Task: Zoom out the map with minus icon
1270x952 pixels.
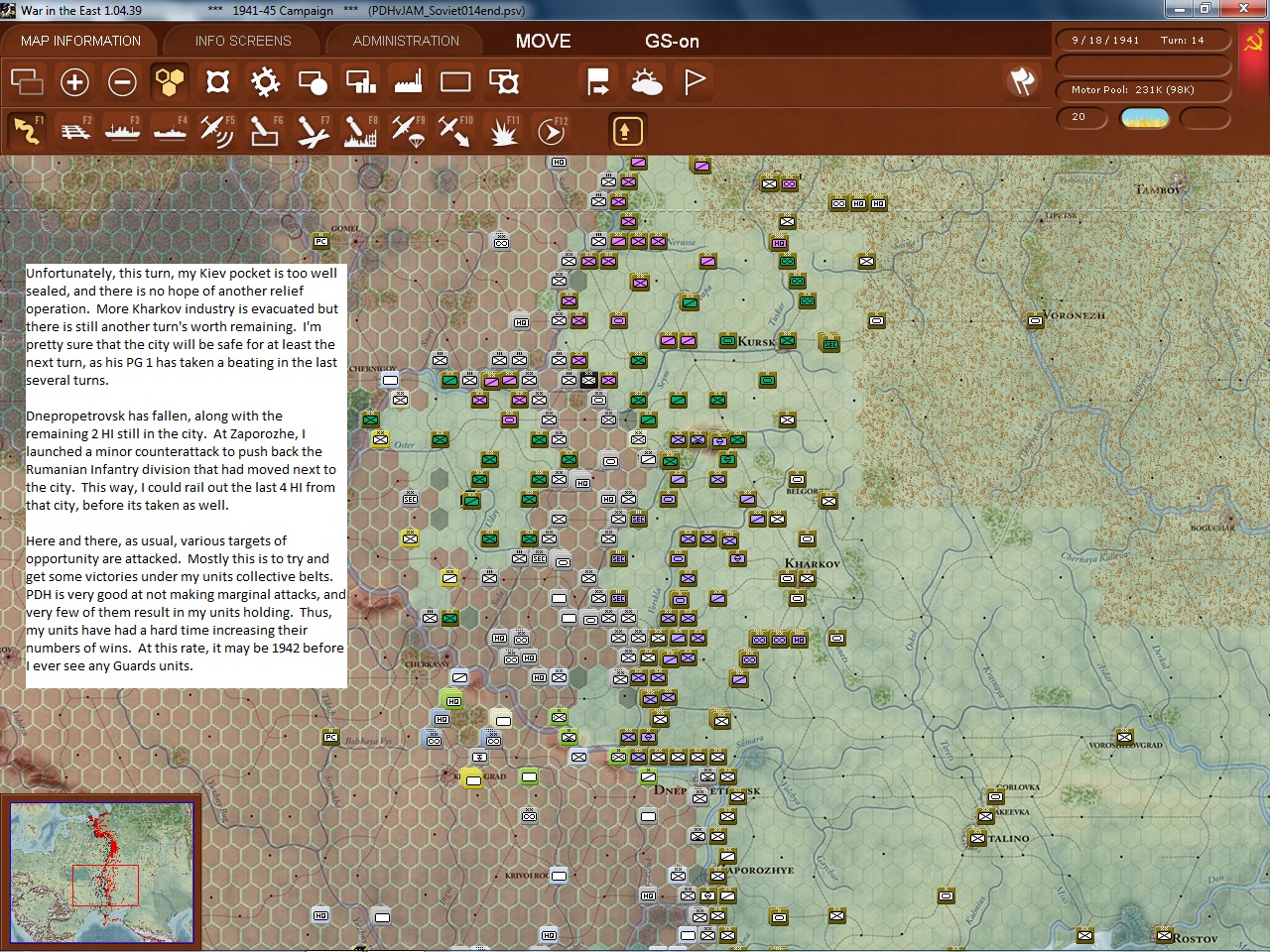Action: pyautogui.click(x=122, y=81)
